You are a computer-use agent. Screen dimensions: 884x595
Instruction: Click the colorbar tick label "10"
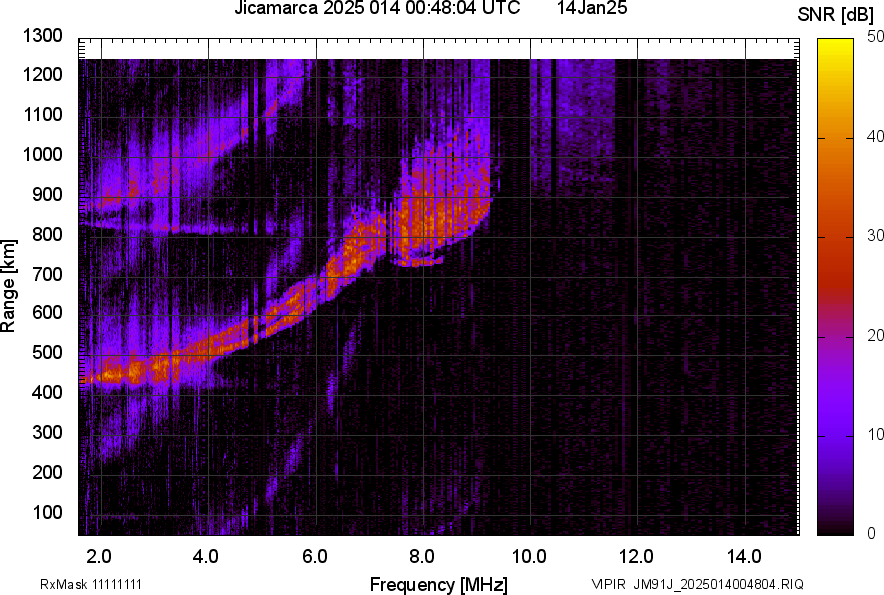click(x=876, y=434)
